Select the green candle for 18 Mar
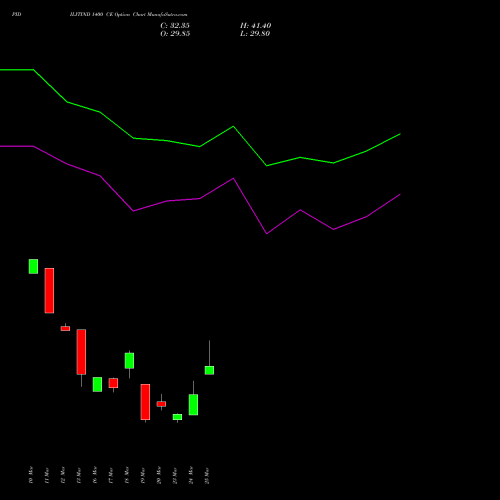The image size is (500, 500). [129, 361]
